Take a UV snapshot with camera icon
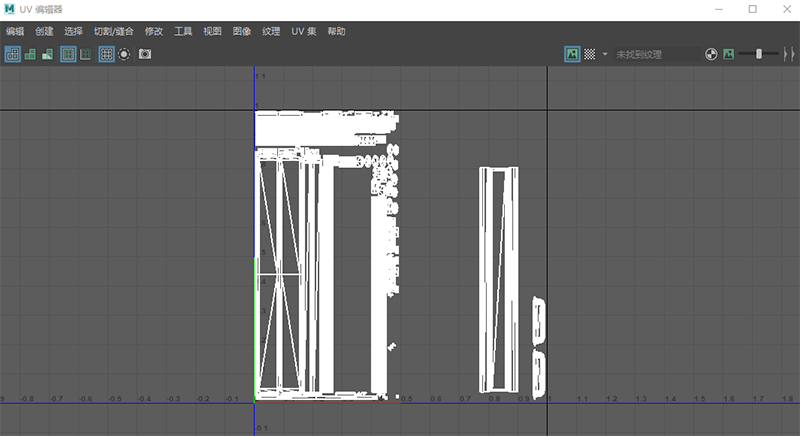 [145, 54]
